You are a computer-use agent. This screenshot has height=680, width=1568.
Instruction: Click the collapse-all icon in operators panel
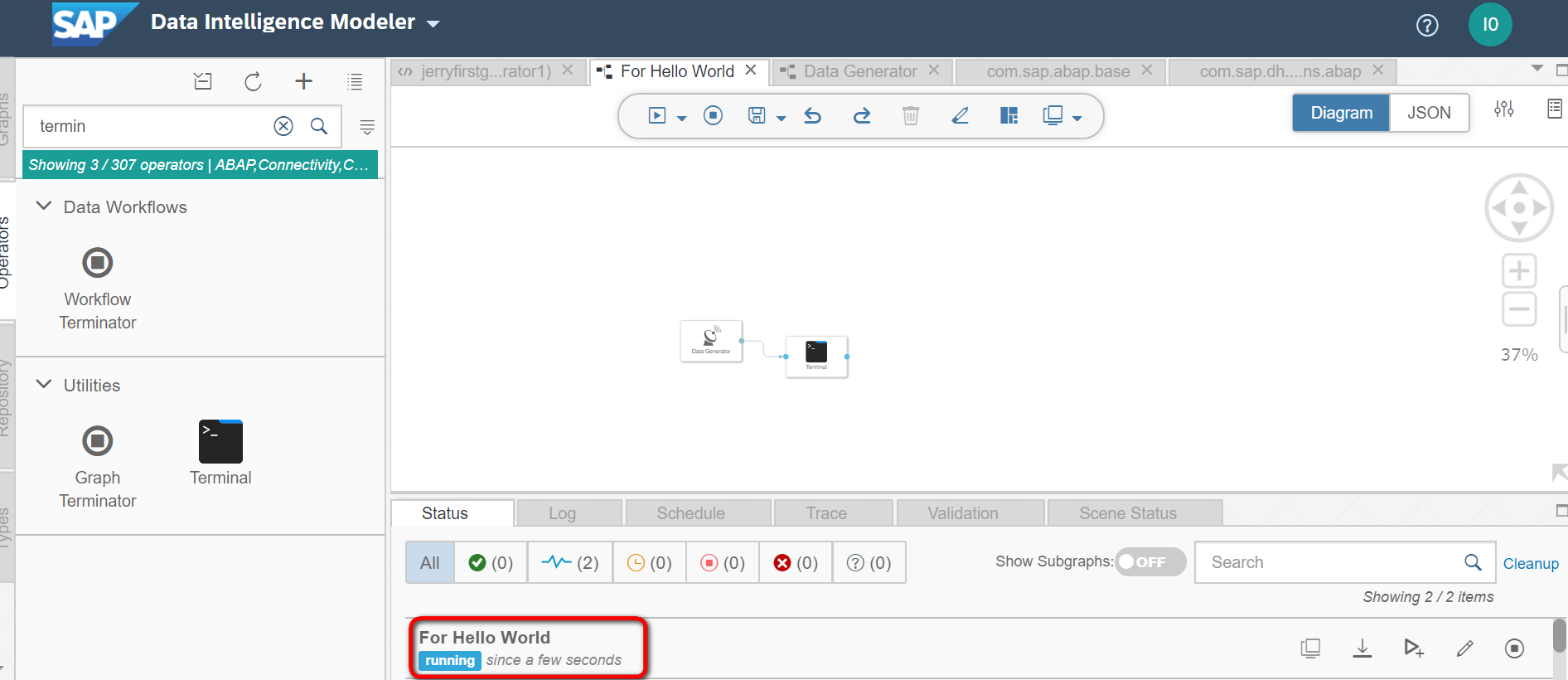(x=203, y=81)
